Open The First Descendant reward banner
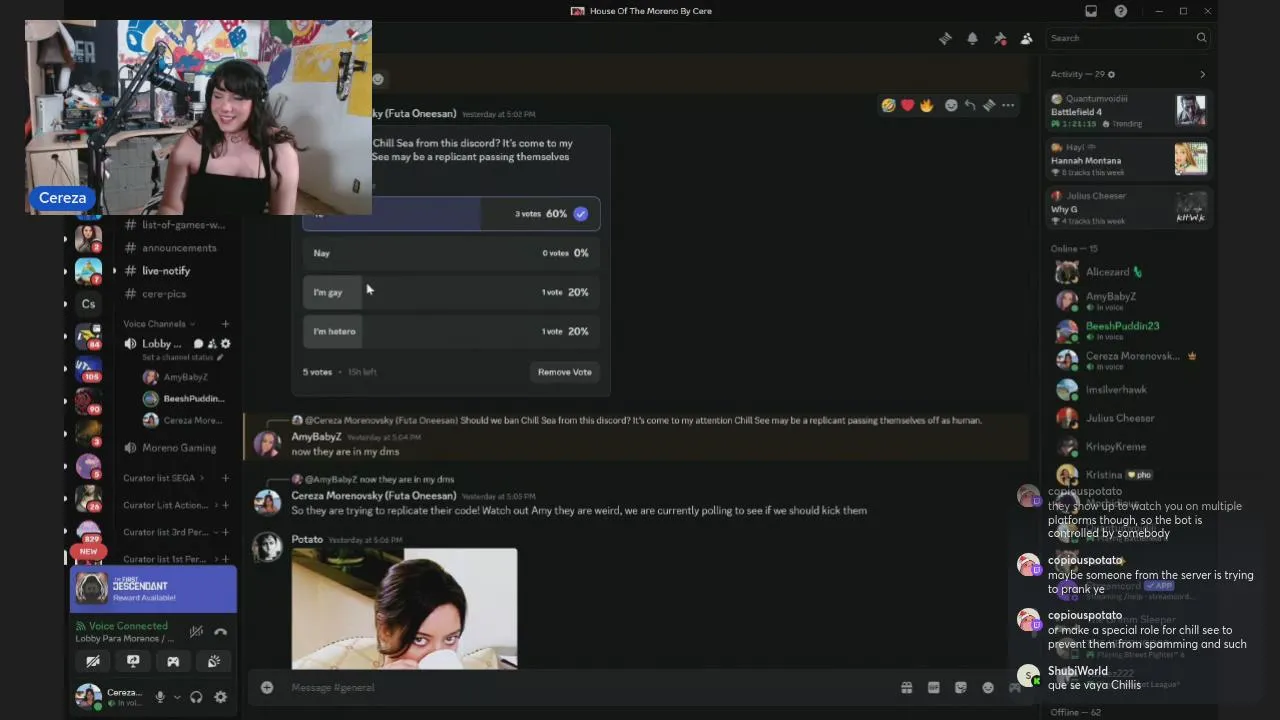Viewport: 1280px width, 720px height. point(153,589)
